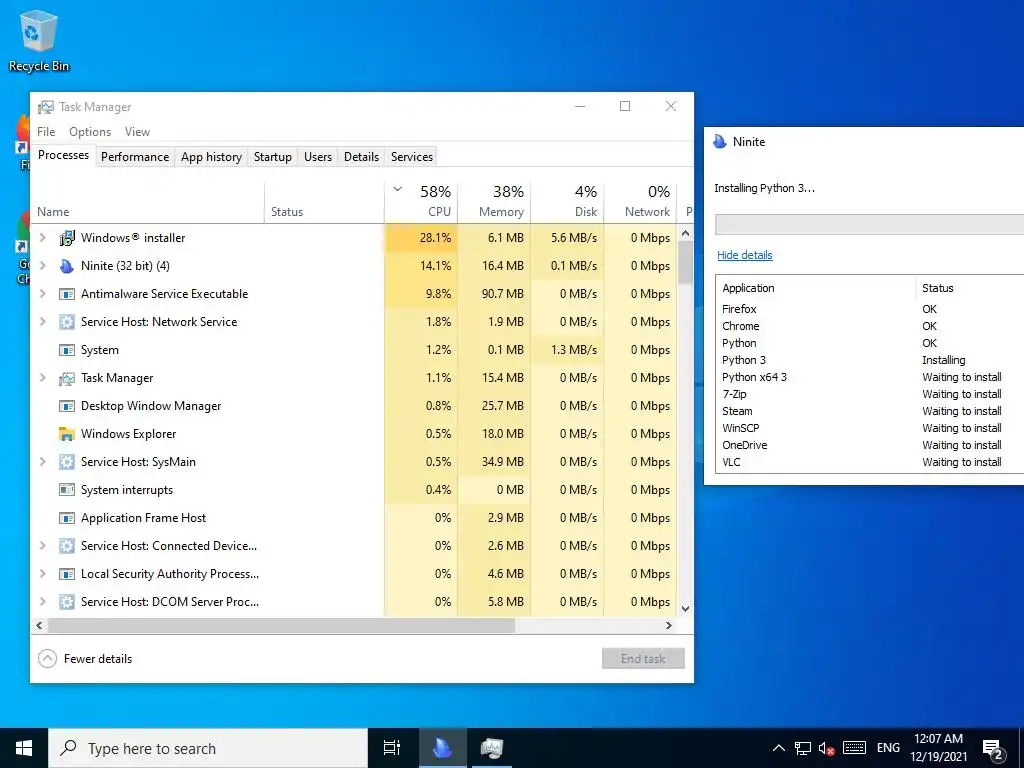Click the Windows Explorer folder icon
This screenshot has height=768, width=1024.
(67, 434)
